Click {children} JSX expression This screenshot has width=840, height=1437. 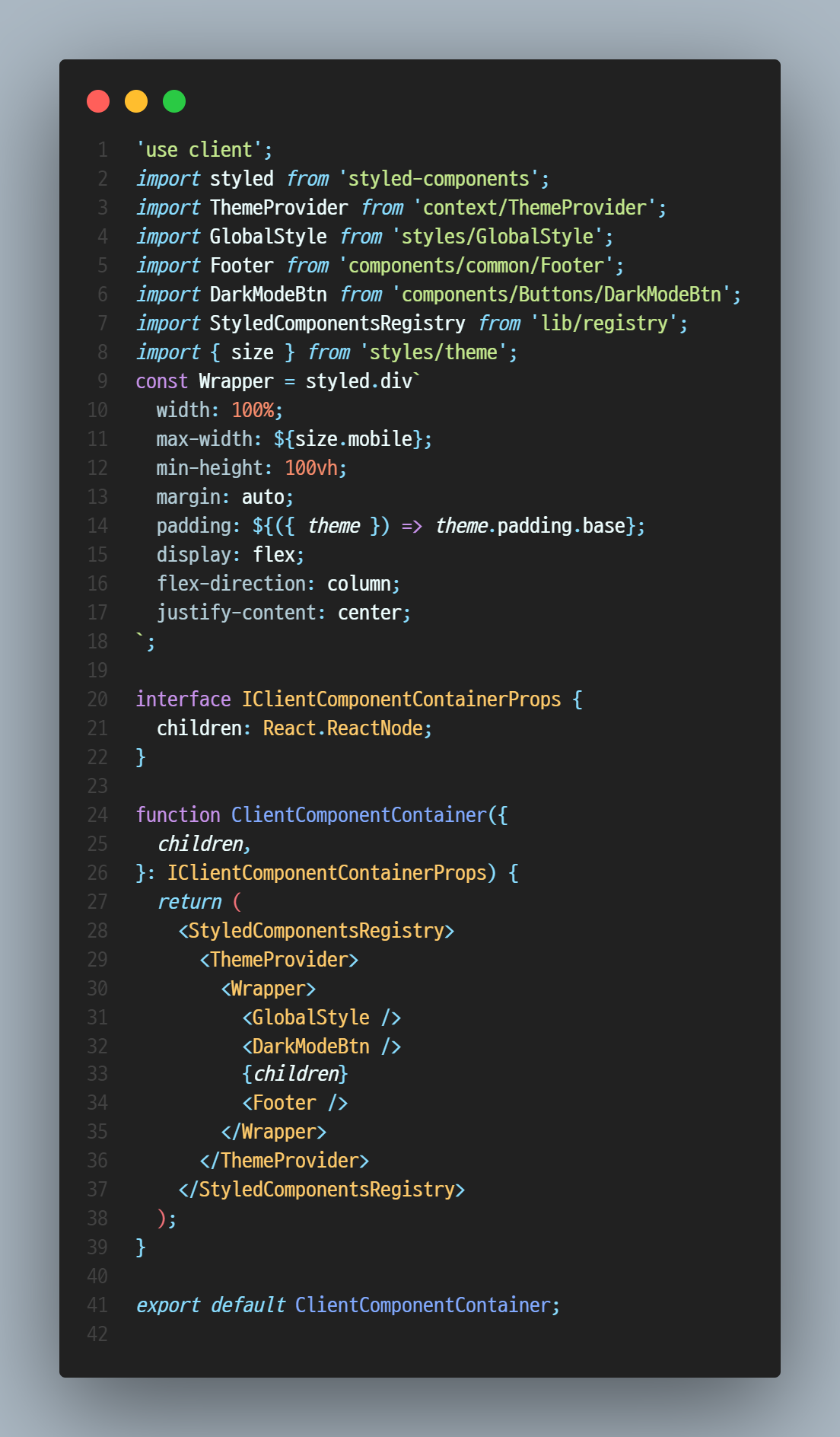[x=295, y=1074]
